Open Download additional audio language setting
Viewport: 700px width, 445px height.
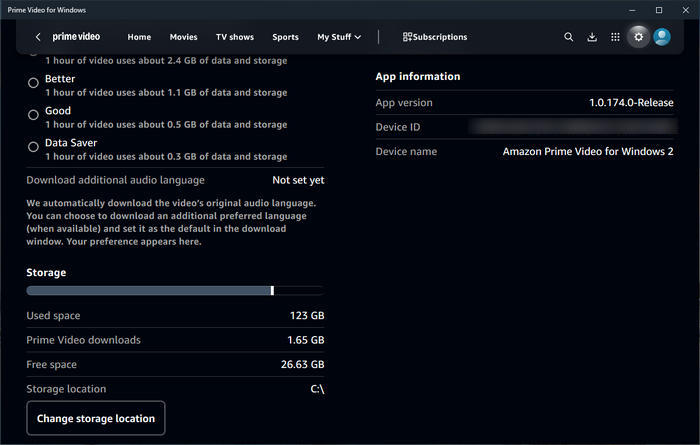tap(175, 180)
